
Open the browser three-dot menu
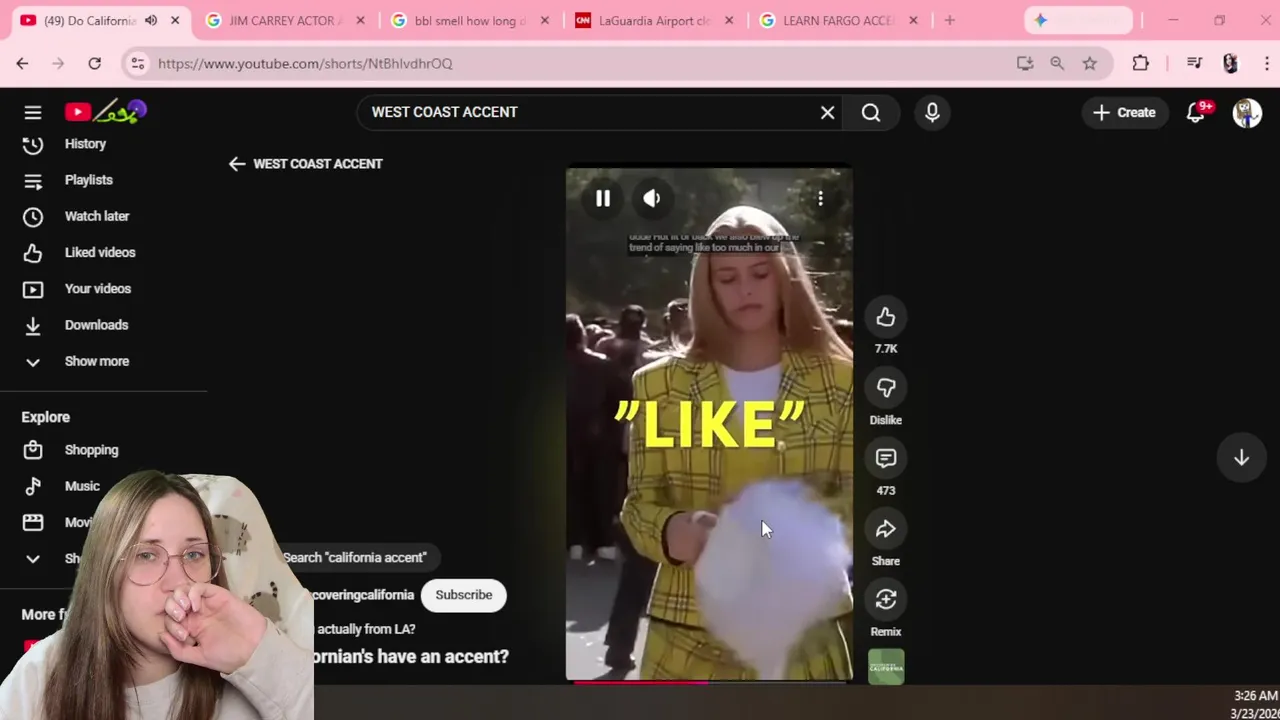click(x=1265, y=63)
